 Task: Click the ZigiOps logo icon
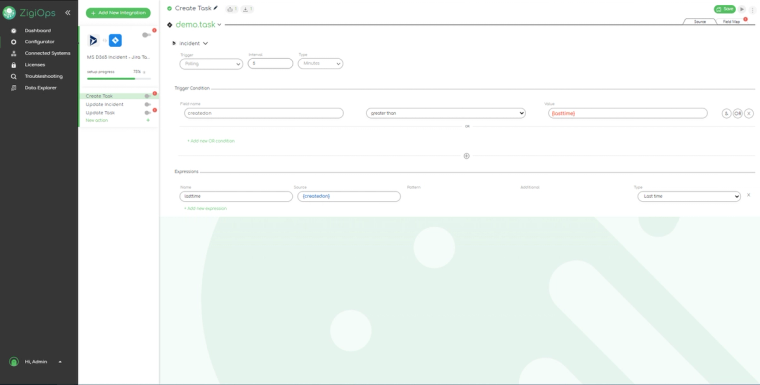tap(9, 13)
